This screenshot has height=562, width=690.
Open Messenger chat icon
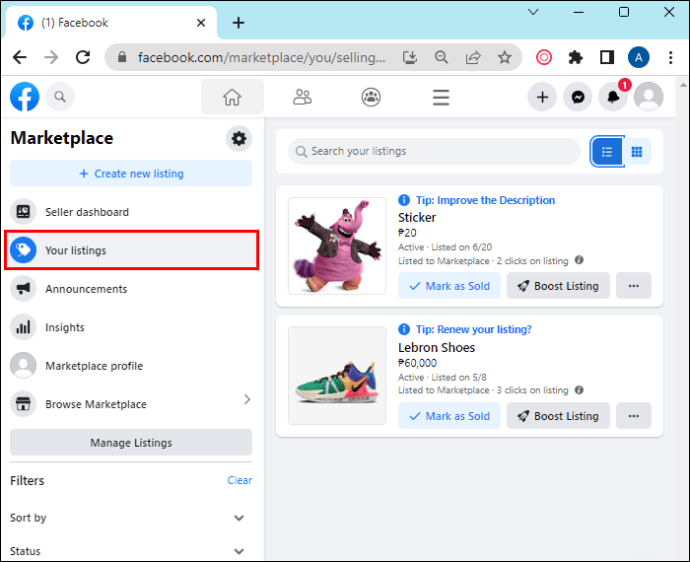[x=578, y=96]
